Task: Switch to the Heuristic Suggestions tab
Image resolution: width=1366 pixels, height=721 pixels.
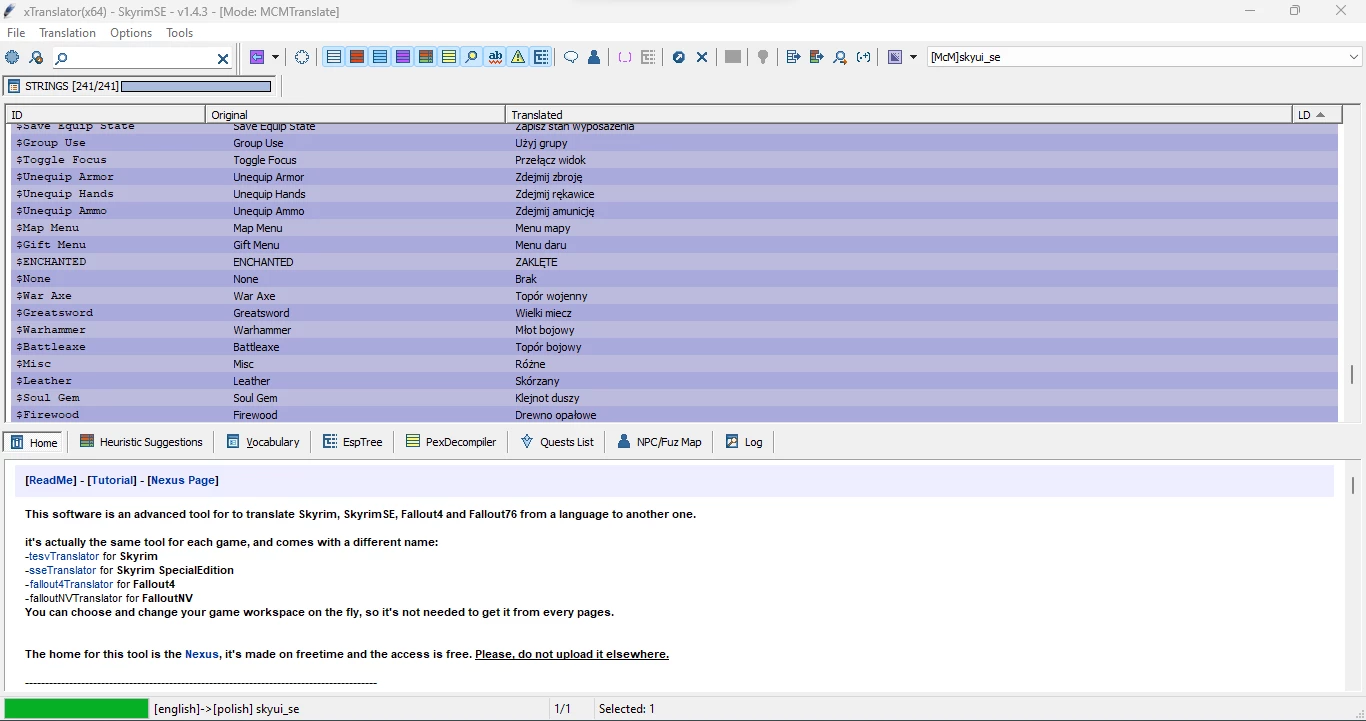Action: pyautogui.click(x=141, y=442)
